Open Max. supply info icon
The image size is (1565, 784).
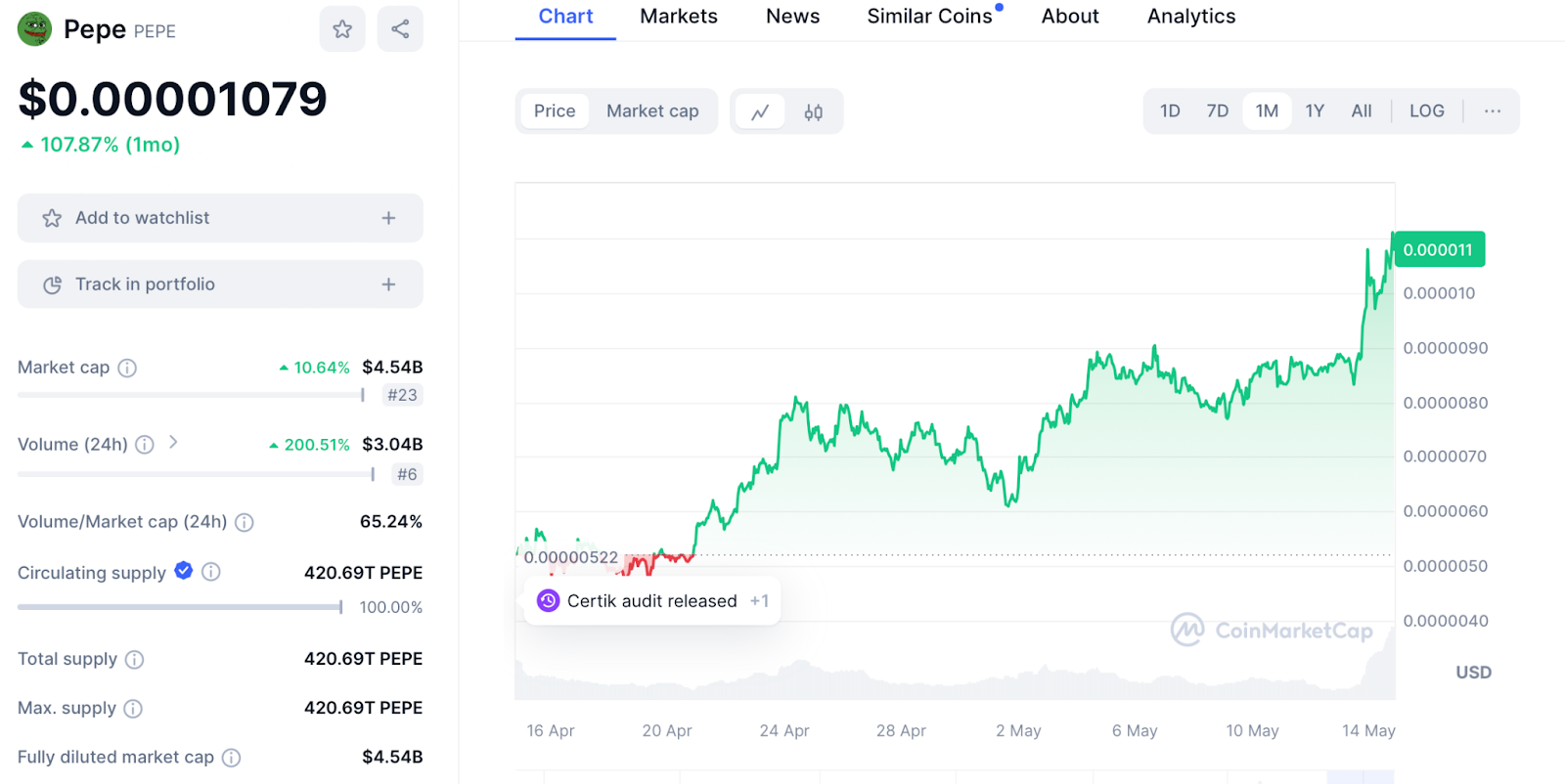pyautogui.click(x=133, y=709)
